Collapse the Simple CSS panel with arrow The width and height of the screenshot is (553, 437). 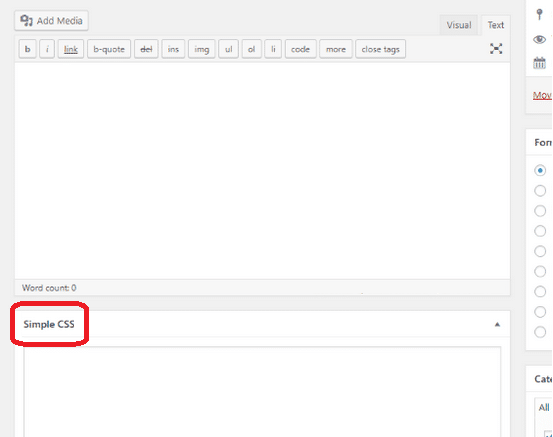(497, 324)
